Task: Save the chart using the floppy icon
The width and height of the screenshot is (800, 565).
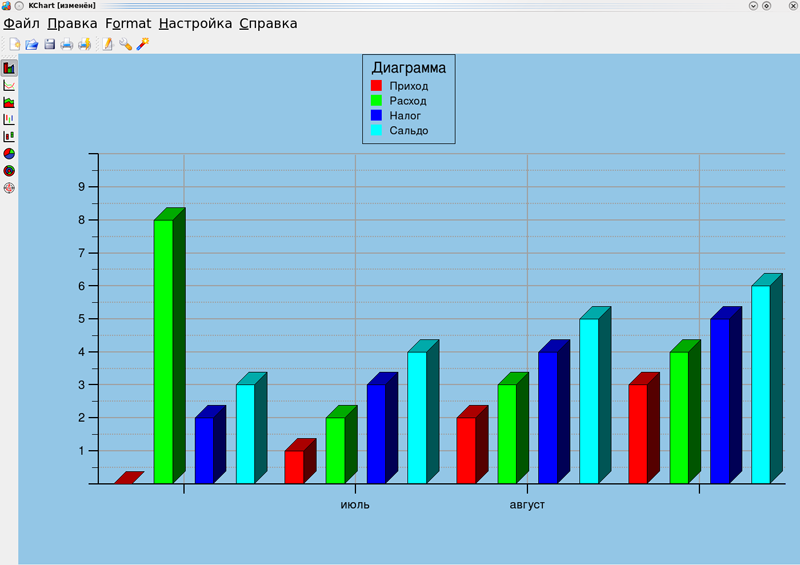Action: (x=49, y=44)
